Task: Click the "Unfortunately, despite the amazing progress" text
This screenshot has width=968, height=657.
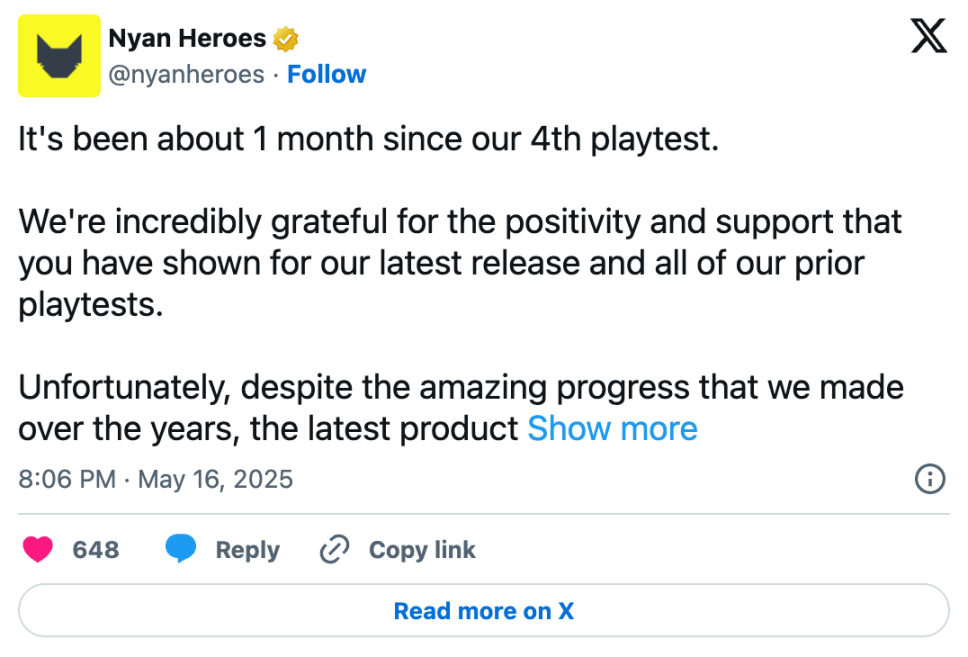Action: 461,386
